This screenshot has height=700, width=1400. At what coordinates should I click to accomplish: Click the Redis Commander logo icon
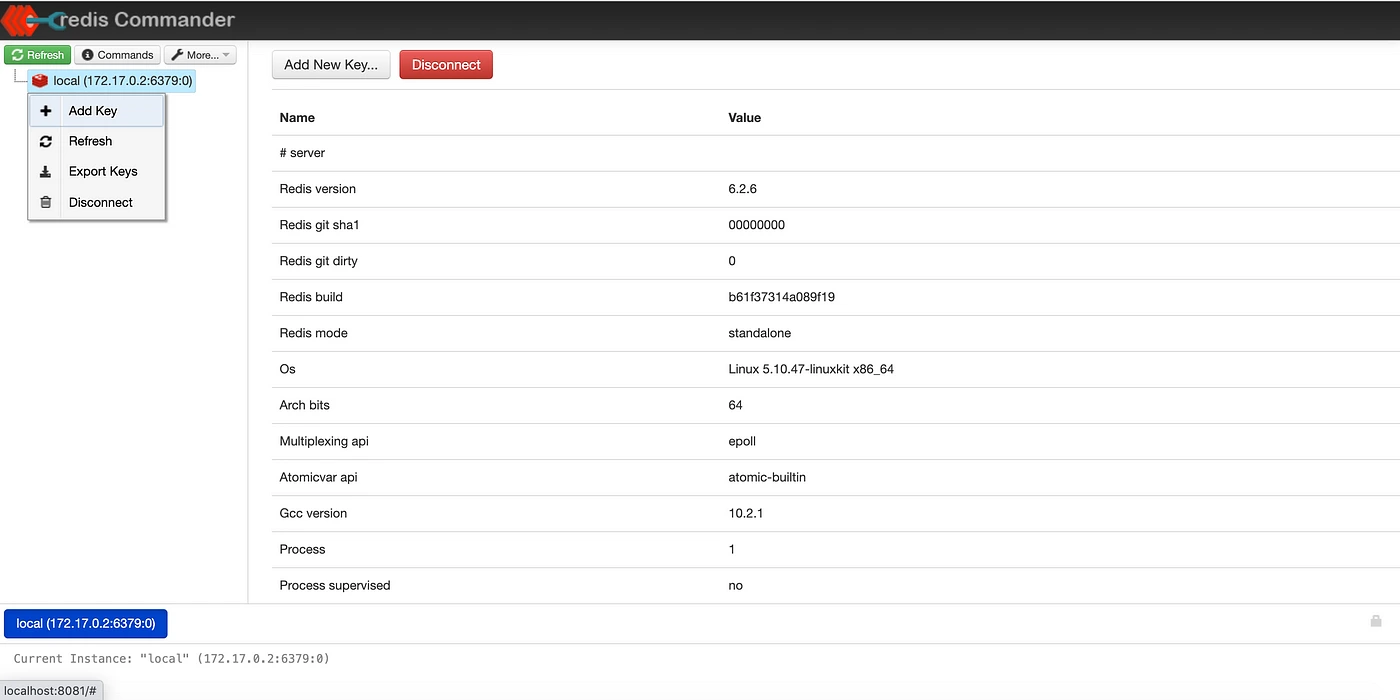click(x=20, y=19)
